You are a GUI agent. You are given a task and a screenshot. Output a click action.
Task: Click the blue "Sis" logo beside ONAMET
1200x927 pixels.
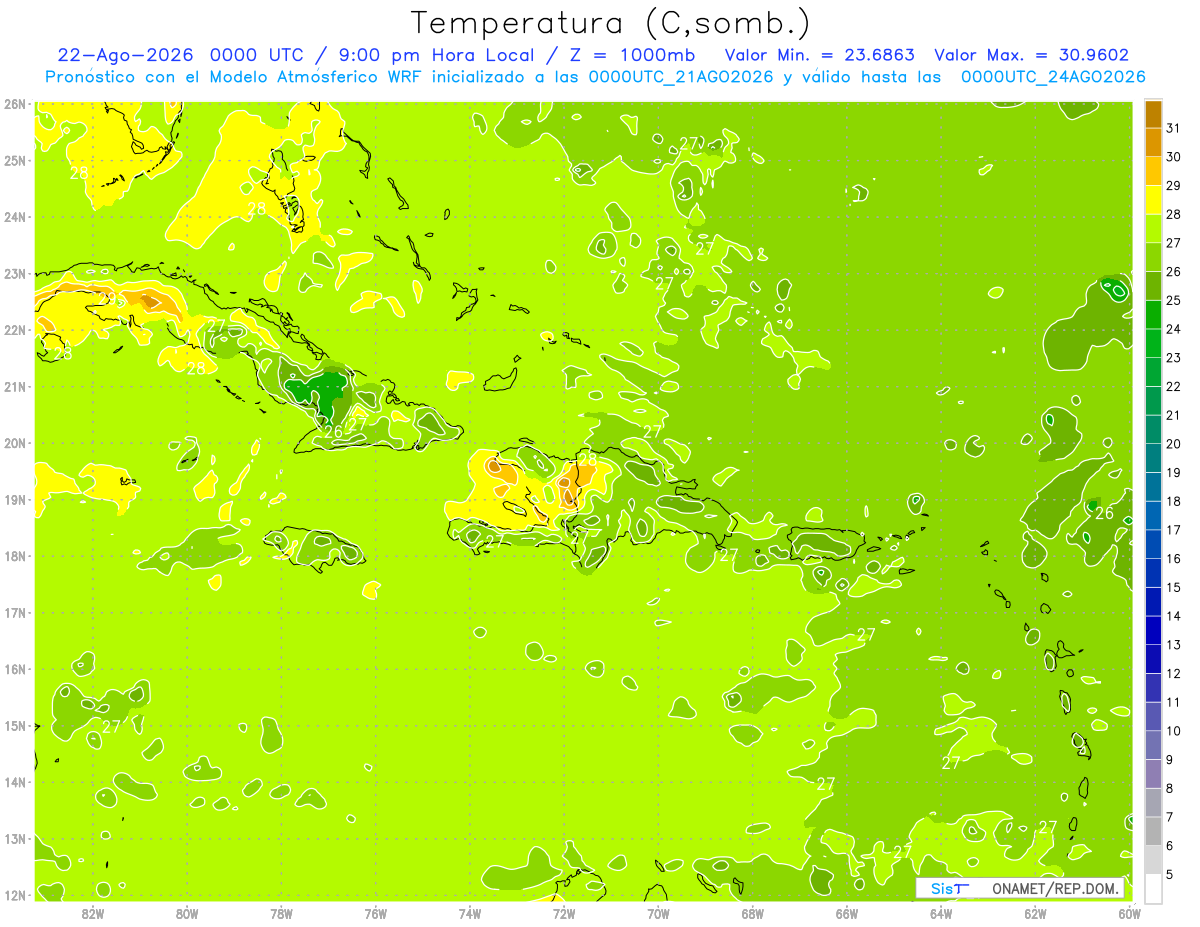pyautogui.click(x=948, y=888)
